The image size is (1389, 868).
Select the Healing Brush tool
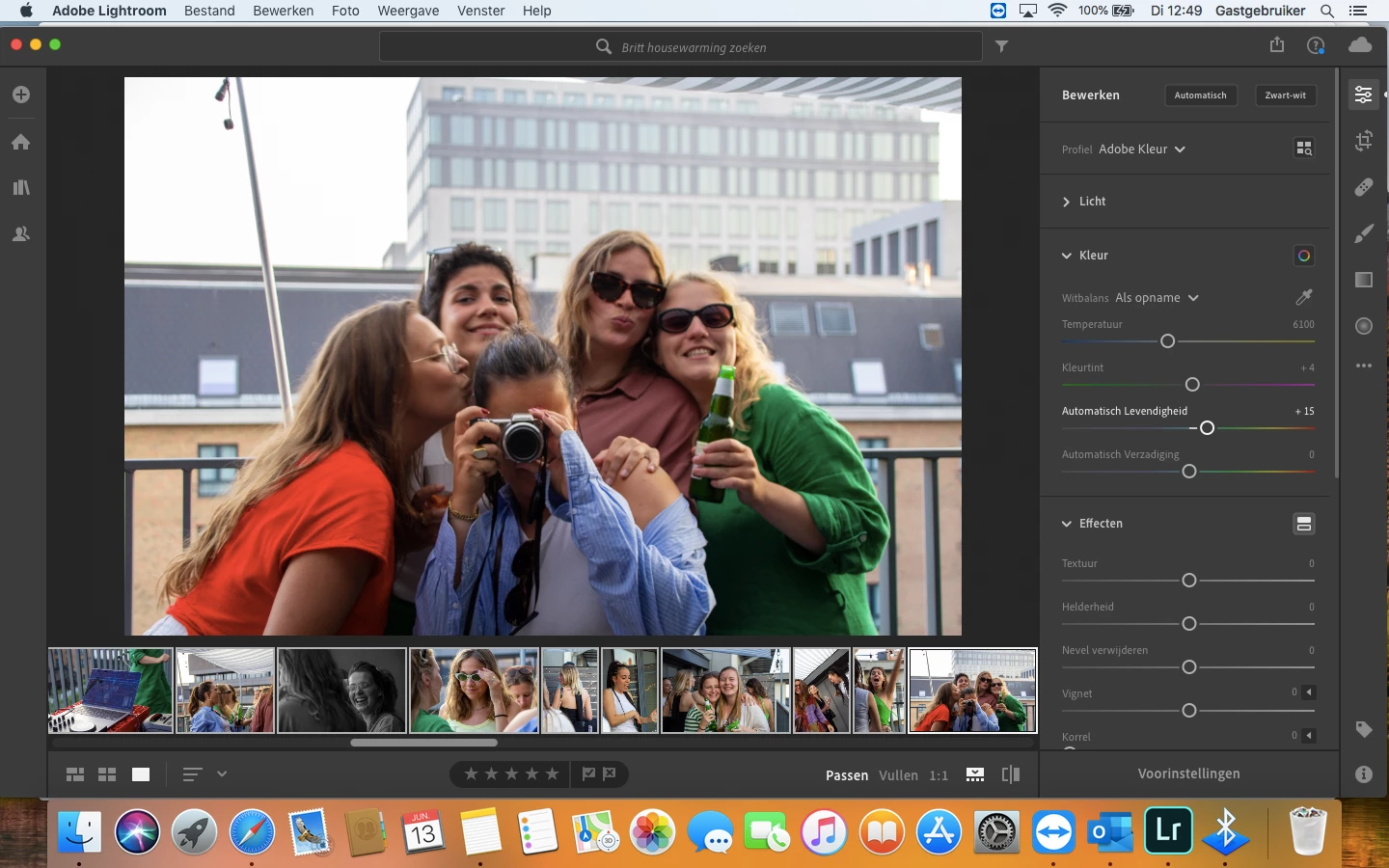coord(1363,187)
